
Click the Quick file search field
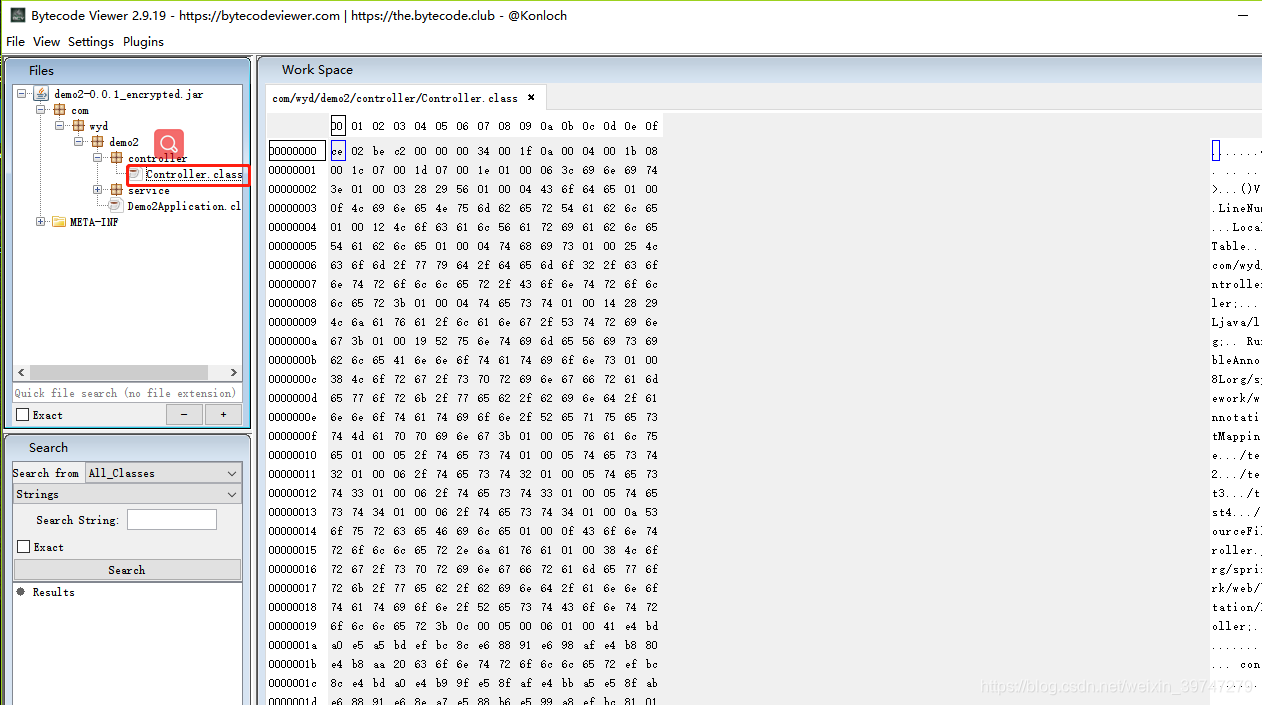[x=126, y=393]
